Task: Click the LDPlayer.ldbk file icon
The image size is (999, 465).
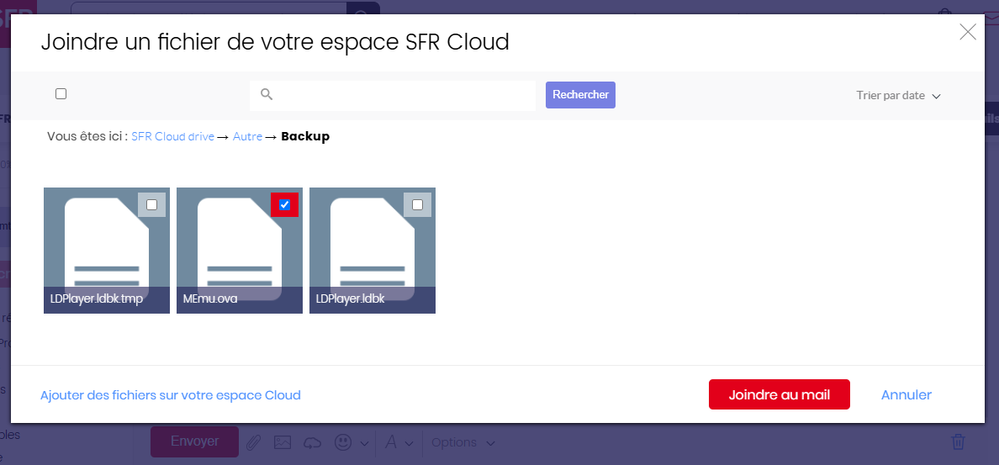Action: point(372,245)
